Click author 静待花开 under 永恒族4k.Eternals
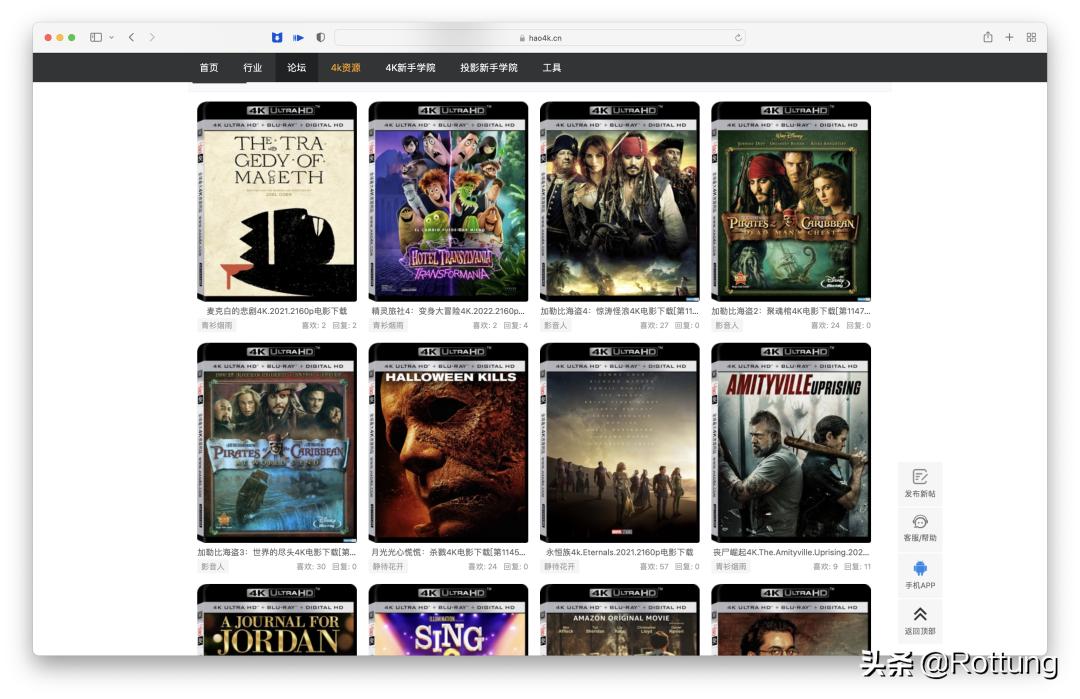The width and height of the screenshot is (1080, 699). pyautogui.click(x=560, y=567)
